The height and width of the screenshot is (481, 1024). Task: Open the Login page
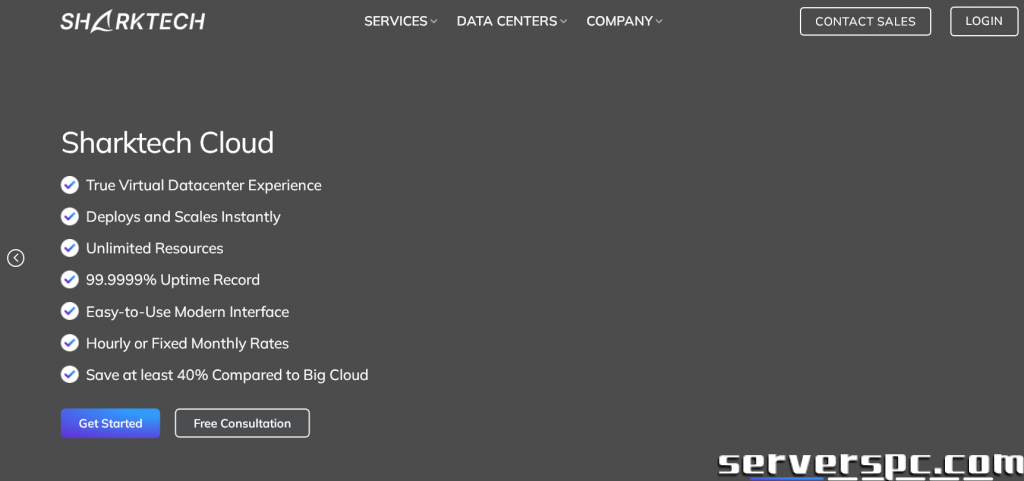983,21
